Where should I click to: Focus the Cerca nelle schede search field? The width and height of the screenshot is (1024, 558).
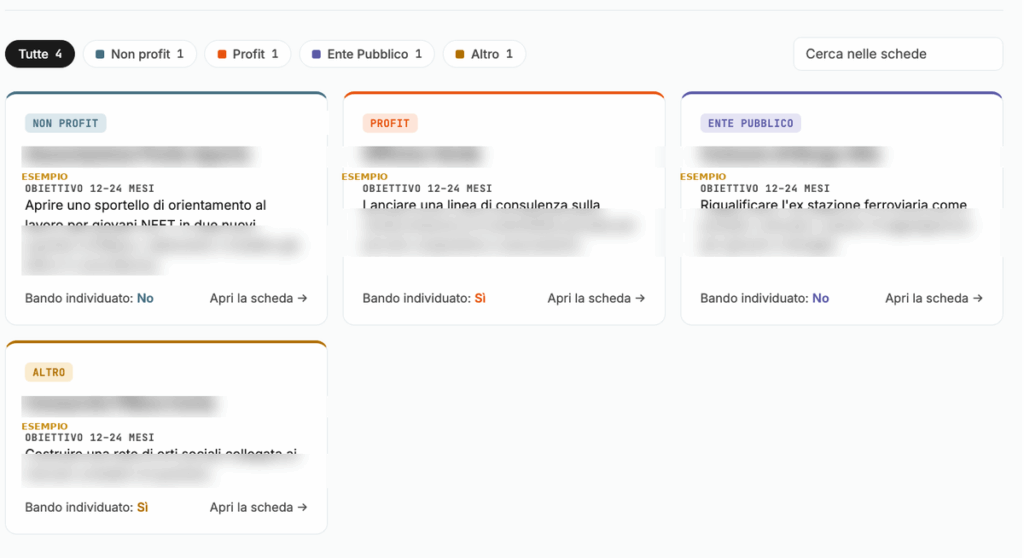[x=898, y=54]
